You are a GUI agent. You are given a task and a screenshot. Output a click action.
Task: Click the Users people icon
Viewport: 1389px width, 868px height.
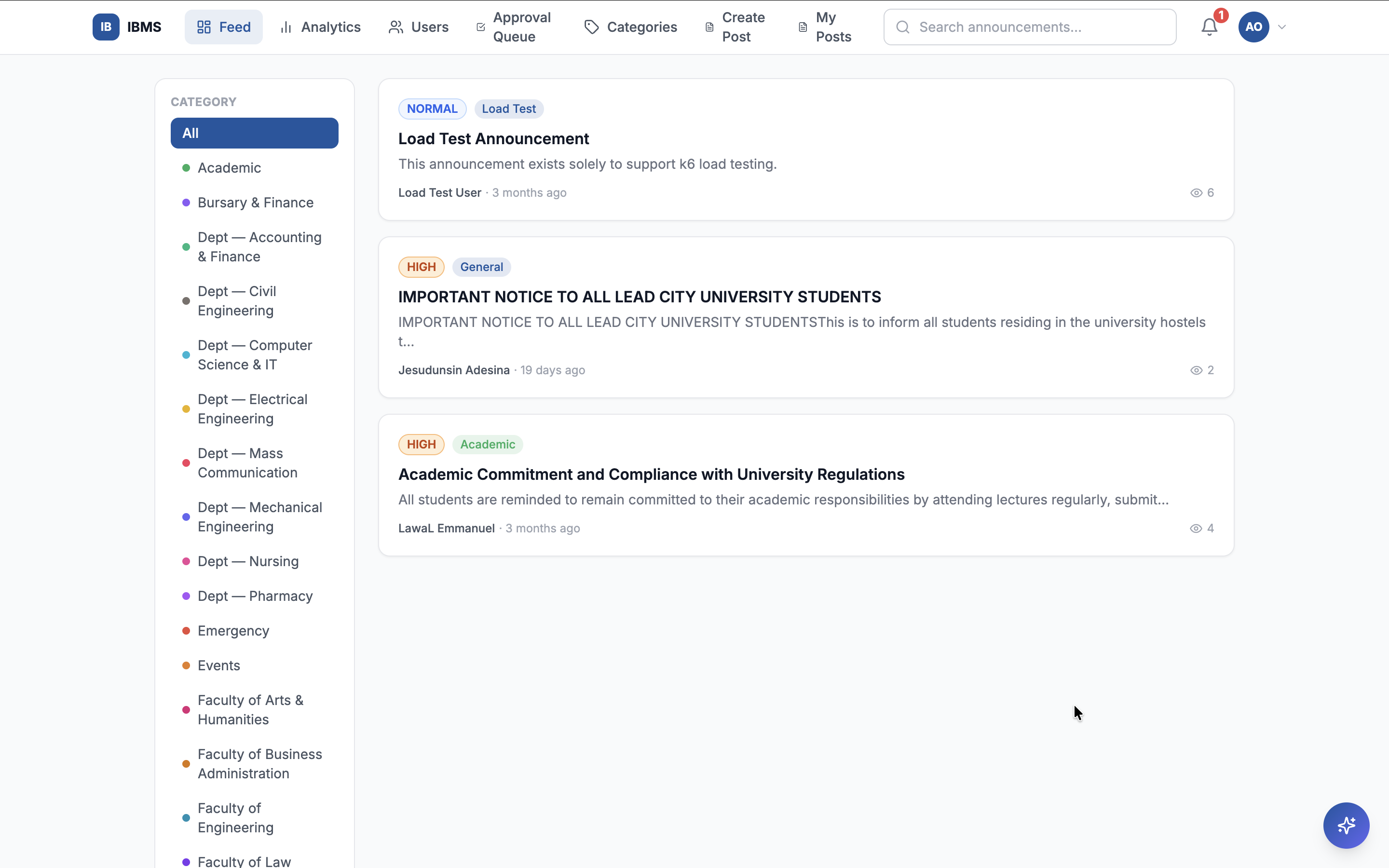pyautogui.click(x=395, y=27)
